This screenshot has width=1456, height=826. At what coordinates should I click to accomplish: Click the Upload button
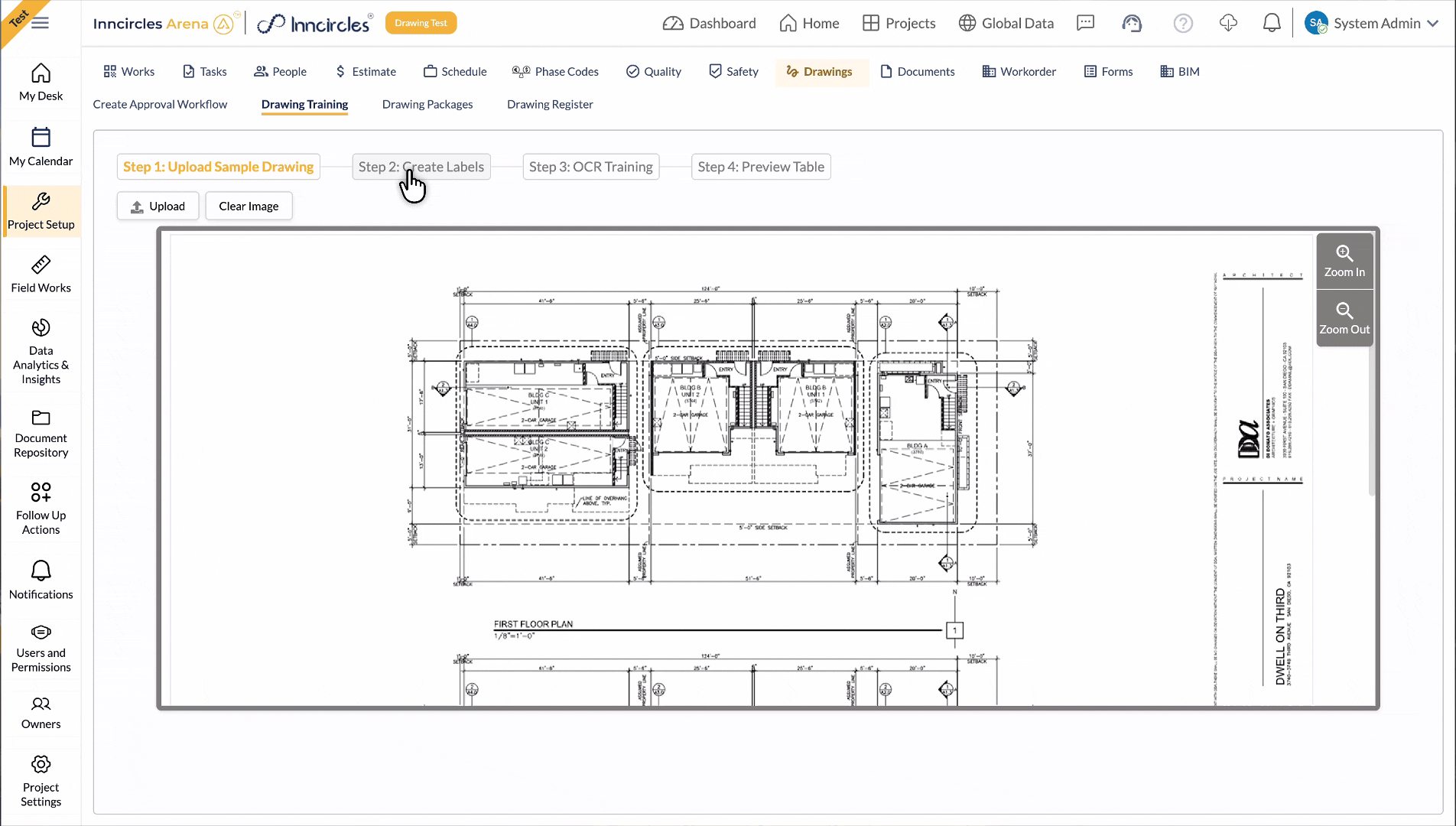pyautogui.click(x=158, y=206)
